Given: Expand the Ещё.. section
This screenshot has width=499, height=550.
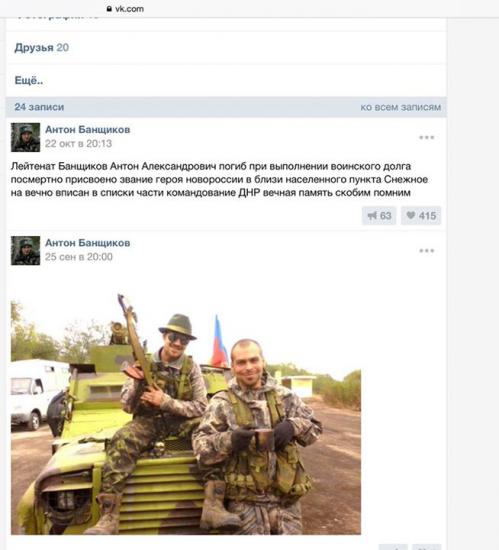Looking at the screenshot, I should click(x=29, y=80).
